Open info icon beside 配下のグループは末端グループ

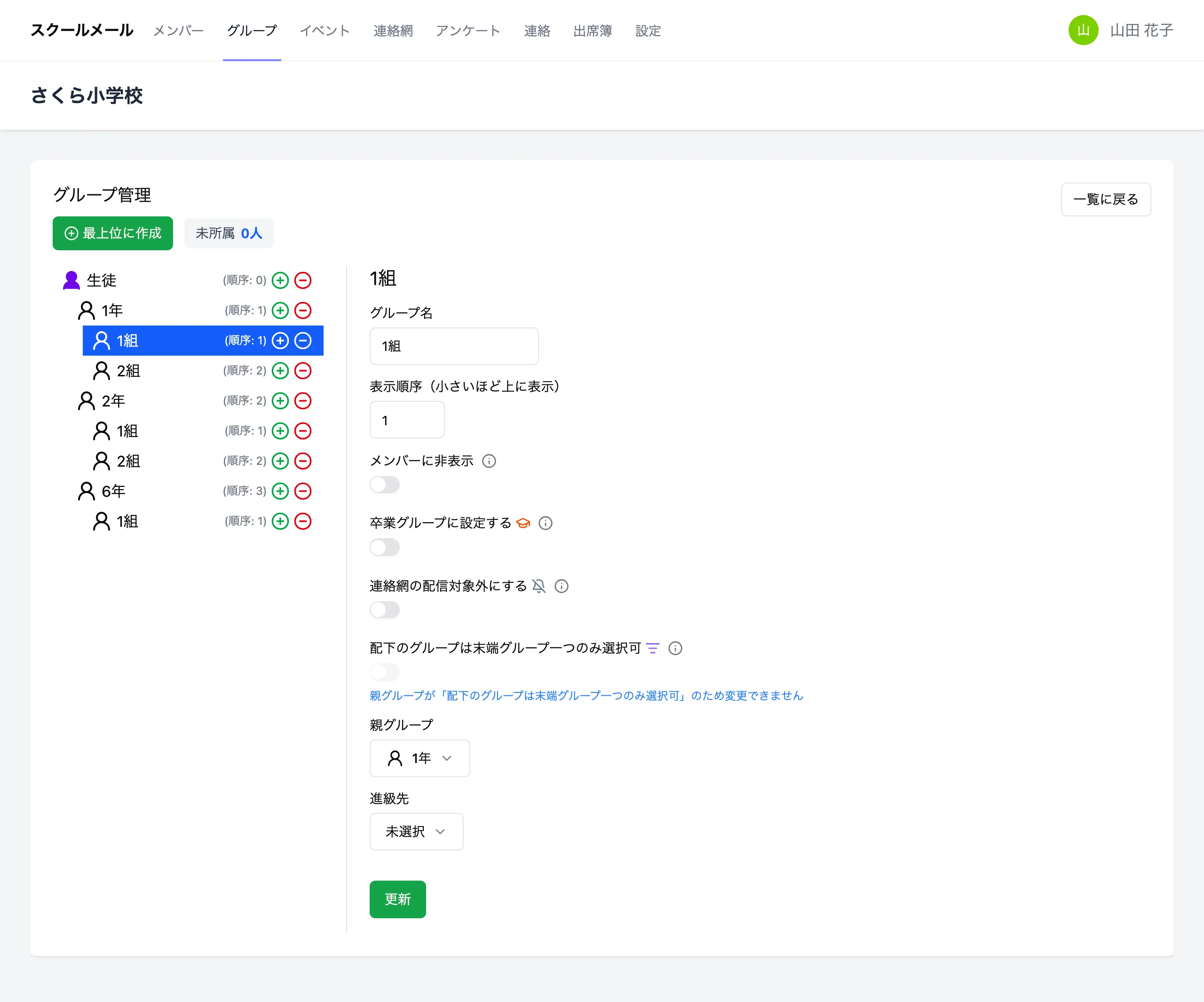tap(675, 648)
